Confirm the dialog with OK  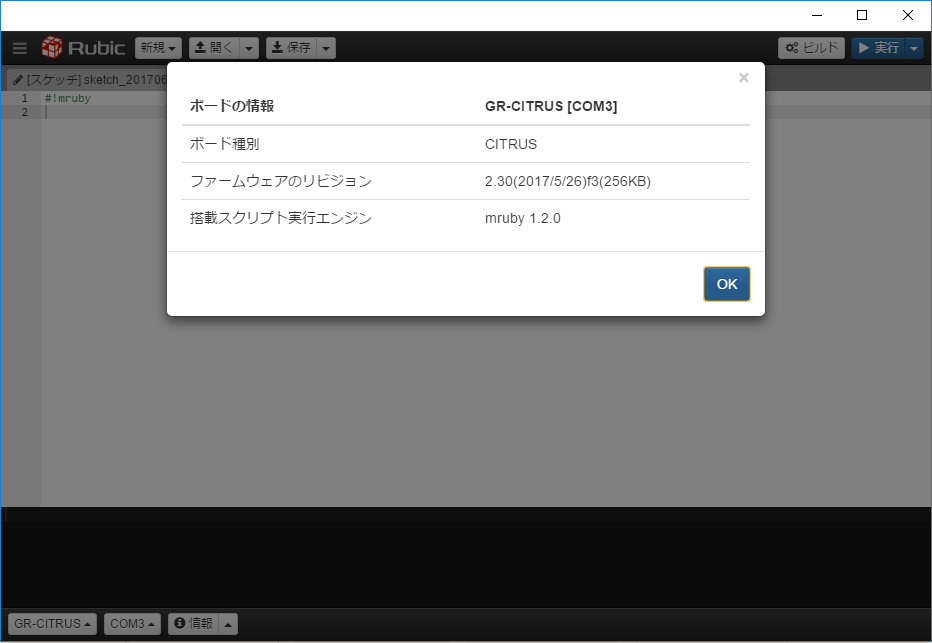click(x=727, y=284)
